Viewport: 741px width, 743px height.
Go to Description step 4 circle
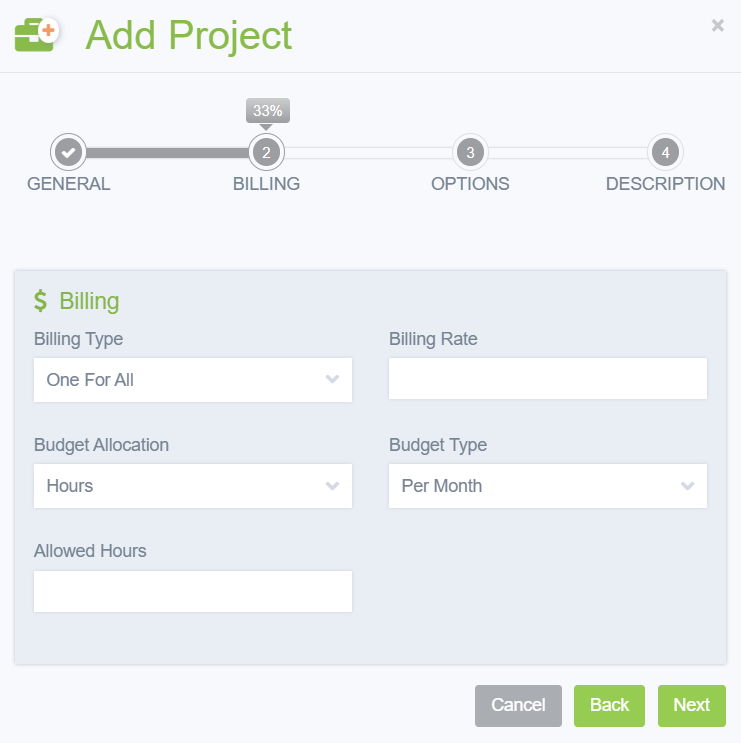(x=665, y=153)
